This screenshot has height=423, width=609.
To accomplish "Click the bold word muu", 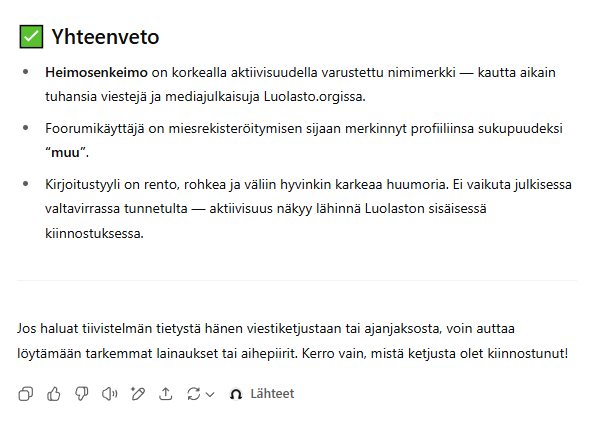I will [65, 153].
